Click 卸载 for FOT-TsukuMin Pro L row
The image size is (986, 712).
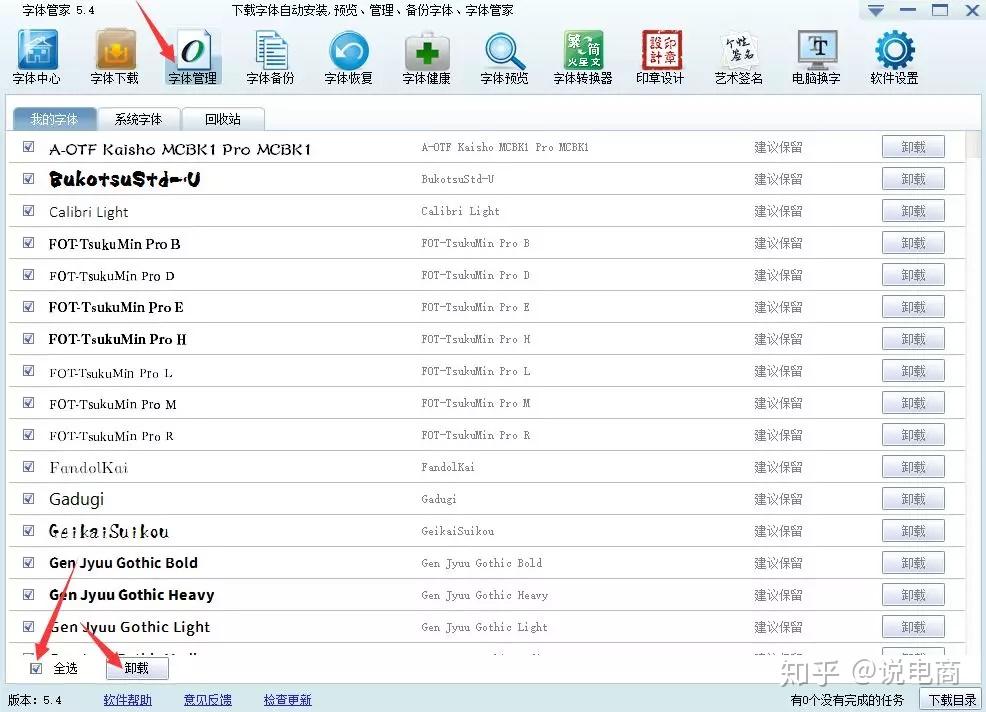(x=913, y=371)
